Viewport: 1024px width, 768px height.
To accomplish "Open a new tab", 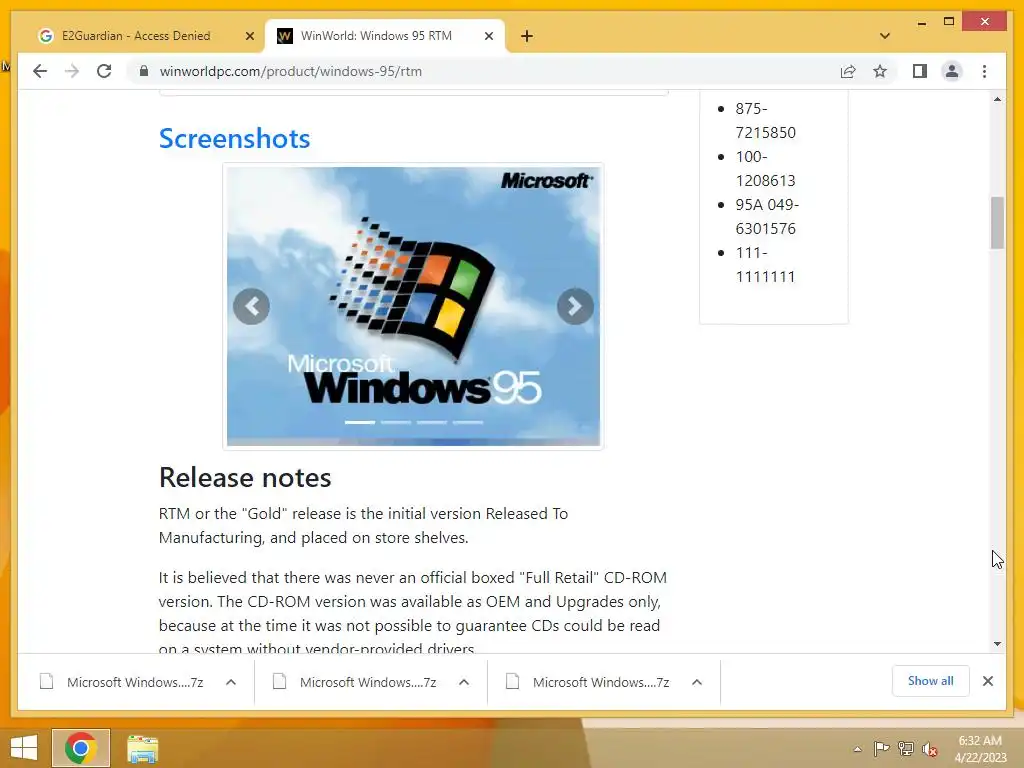I will pyautogui.click(x=527, y=36).
